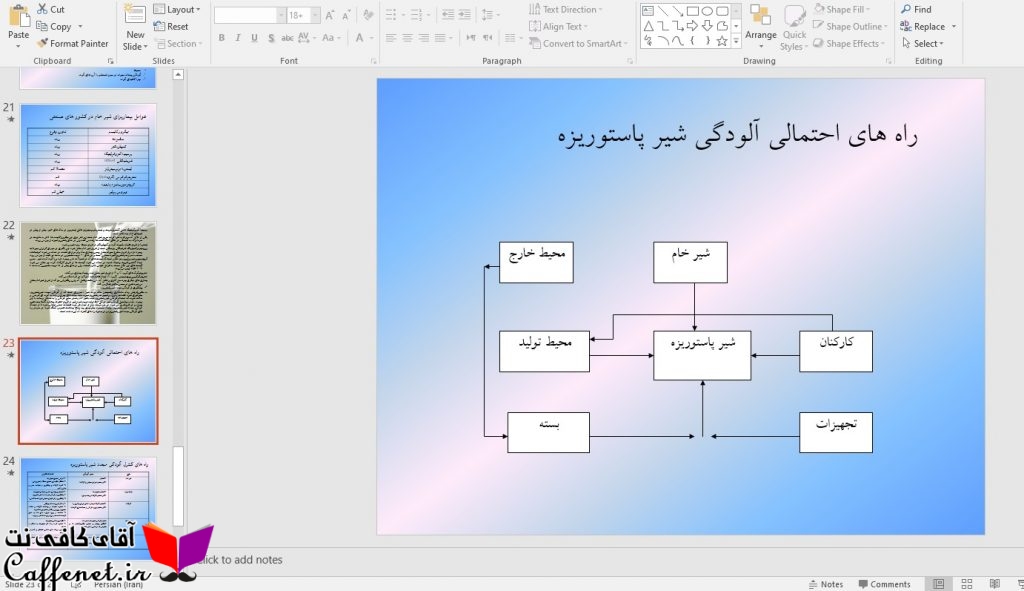Viewport: 1024px width, 591px height.
Task: Select slide 22 thumbnail
Action: pyautogui.click(x=88, y=273)
